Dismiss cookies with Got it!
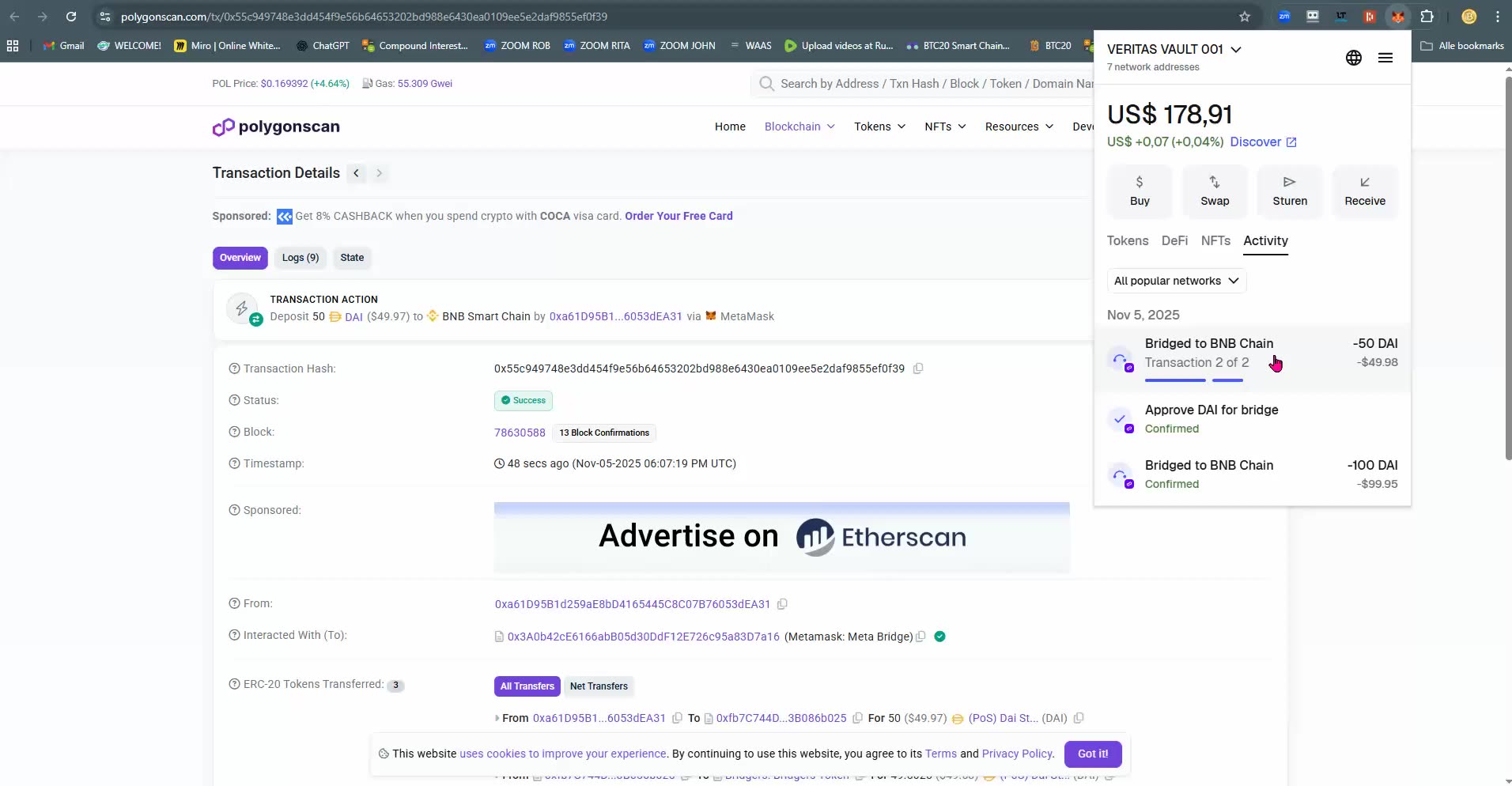The image size is (1512, 786). pyautogui.click(x=1092, y=754)
